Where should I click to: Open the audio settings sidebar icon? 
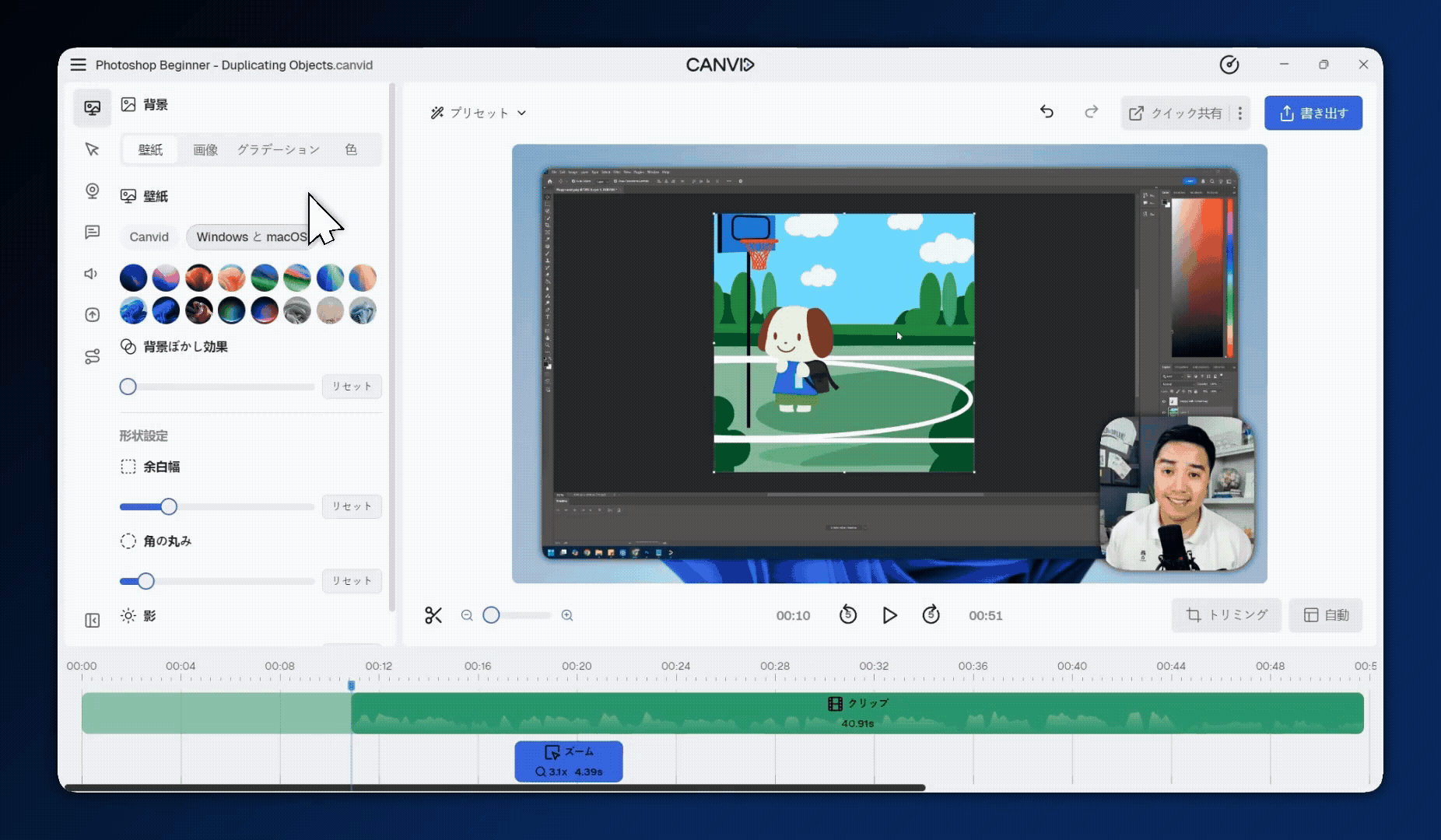click(92, 274)
